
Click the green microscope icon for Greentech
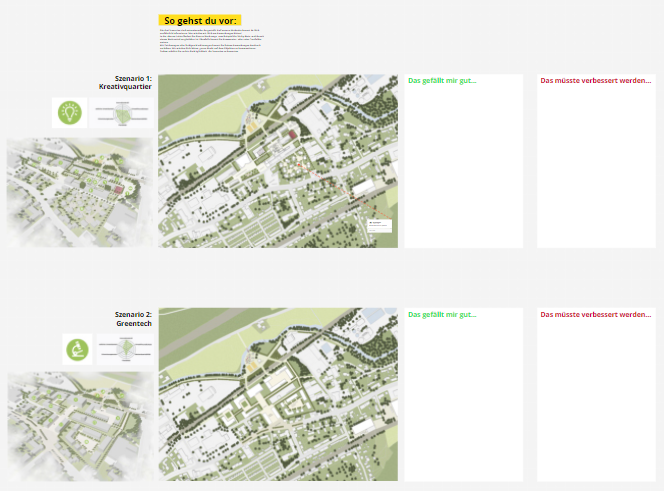(77, 349)
